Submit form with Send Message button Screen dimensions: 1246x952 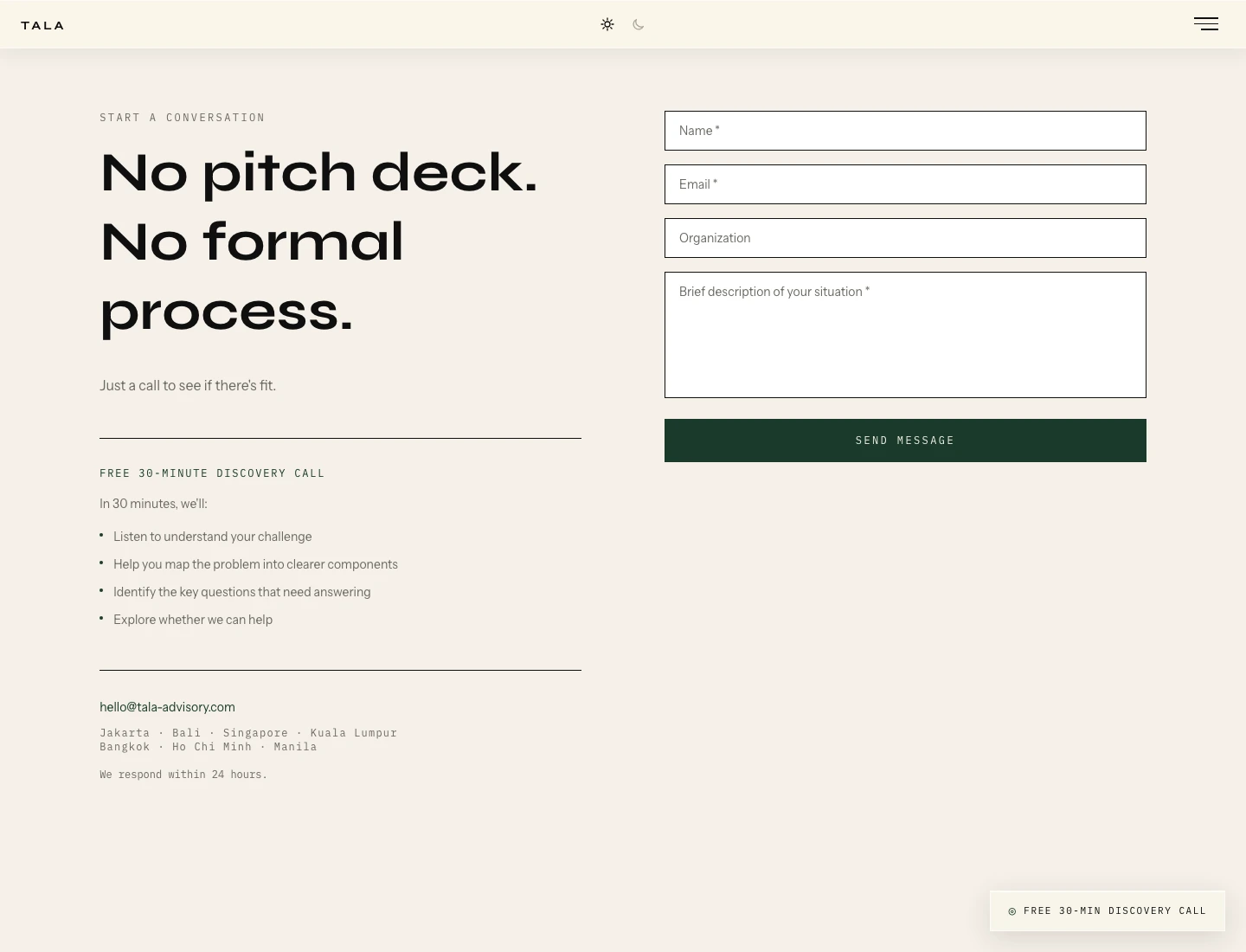click(x=905, y=441)
